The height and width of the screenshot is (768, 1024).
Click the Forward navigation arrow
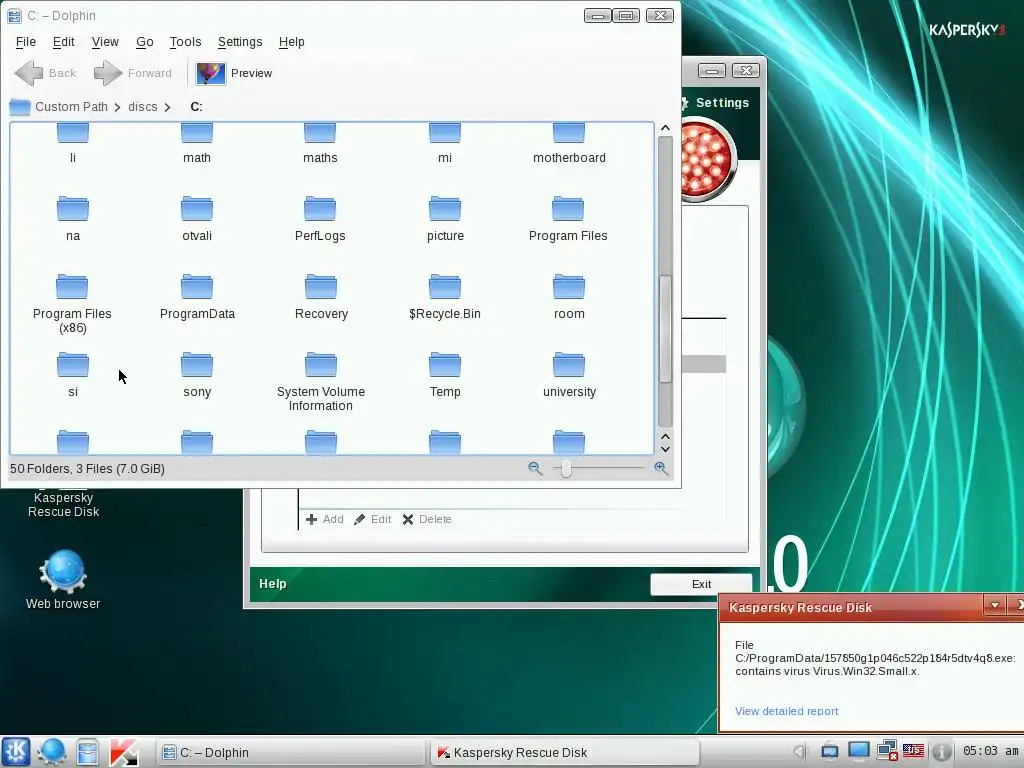(x=133, y=73)
